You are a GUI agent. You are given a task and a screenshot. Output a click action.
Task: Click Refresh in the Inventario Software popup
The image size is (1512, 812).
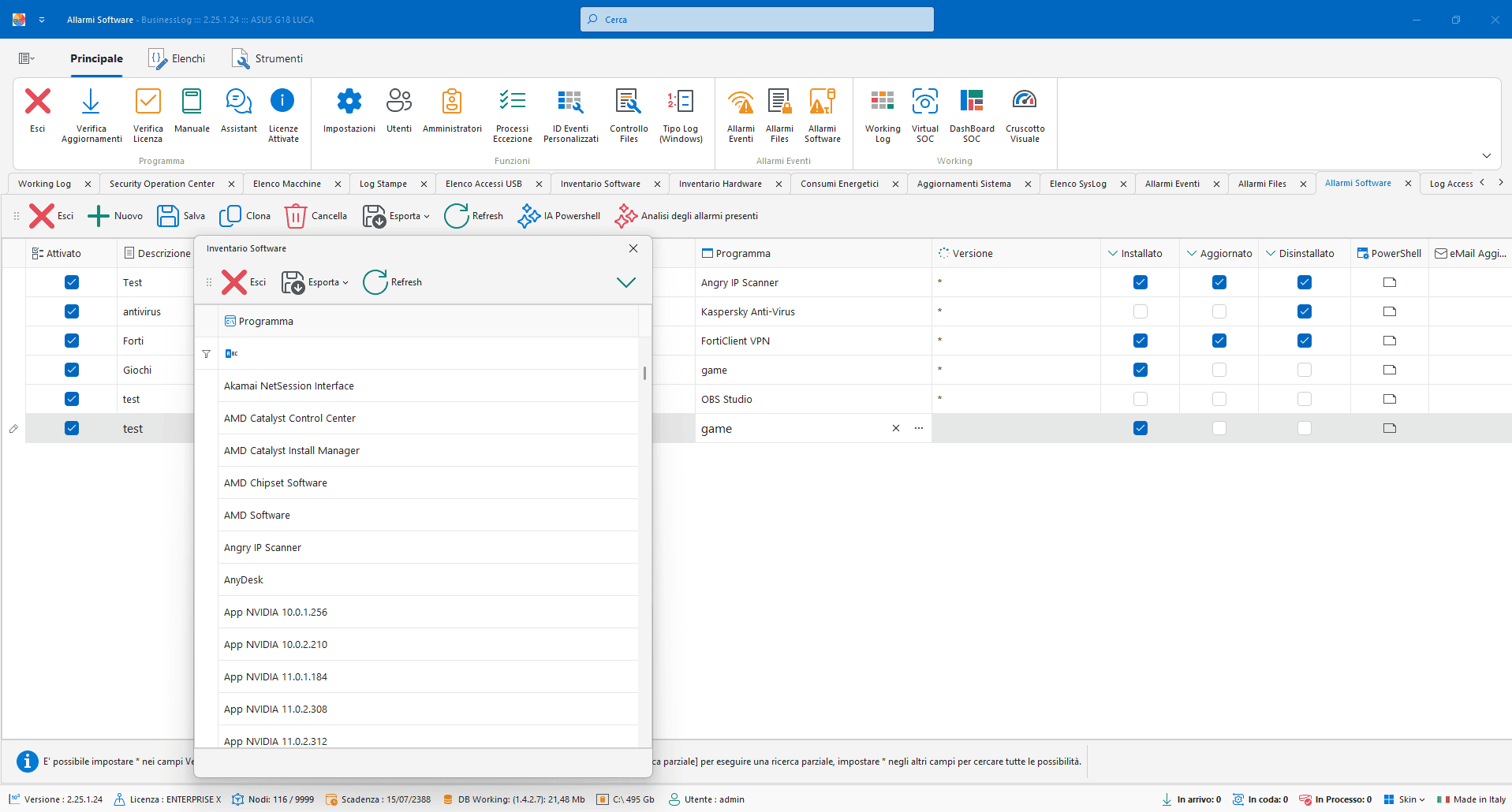click(x=393, y=282)
